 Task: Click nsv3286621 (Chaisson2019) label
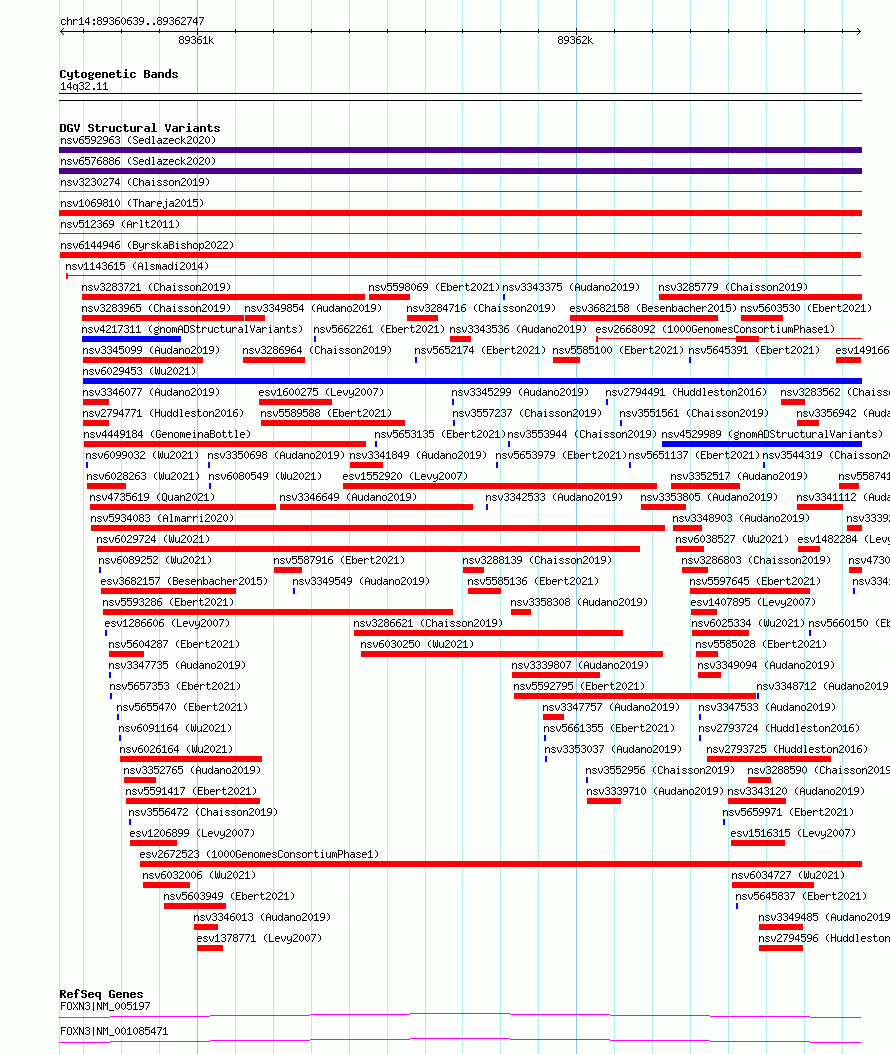point(428,623)
